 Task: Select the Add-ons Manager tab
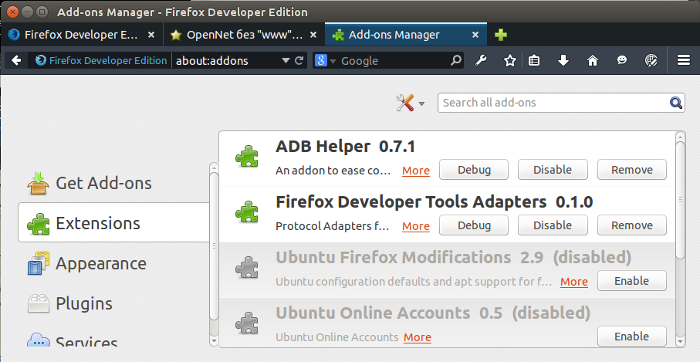point(406,35)
